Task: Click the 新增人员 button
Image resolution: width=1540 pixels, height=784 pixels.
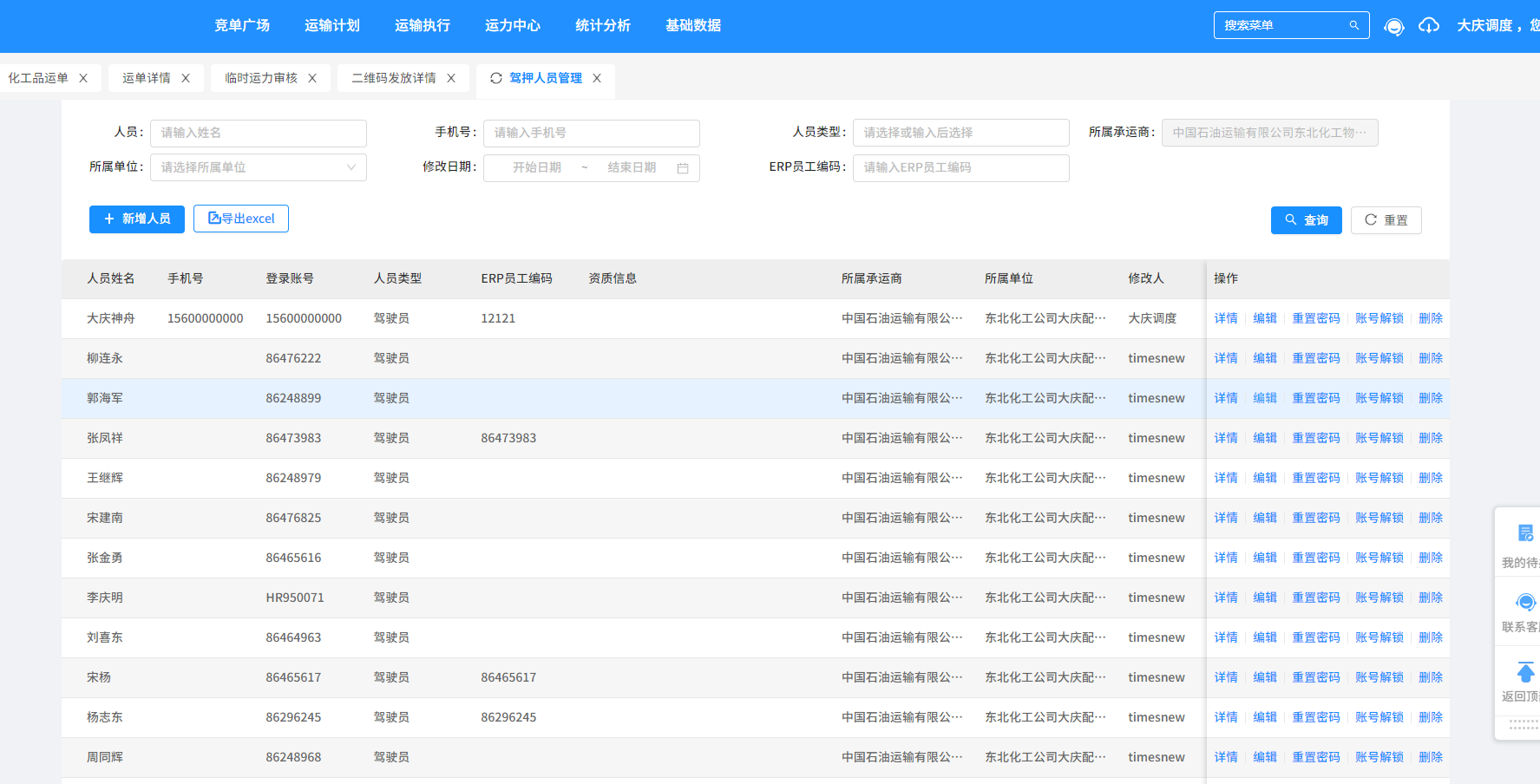Action: pyautogui.click(x=137, y=219)
